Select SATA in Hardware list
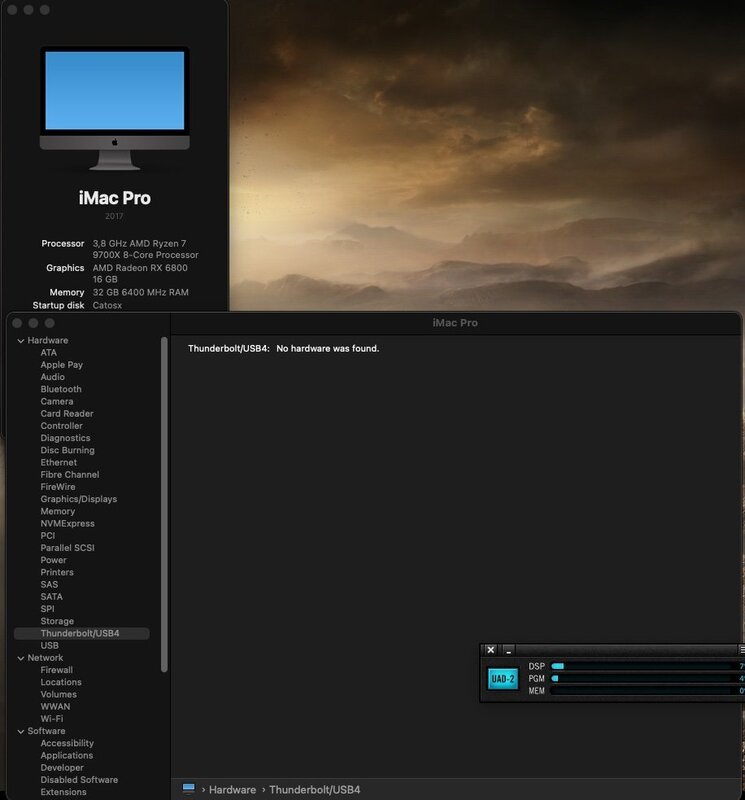Screen dimensions: 745x800 point(52,597)
